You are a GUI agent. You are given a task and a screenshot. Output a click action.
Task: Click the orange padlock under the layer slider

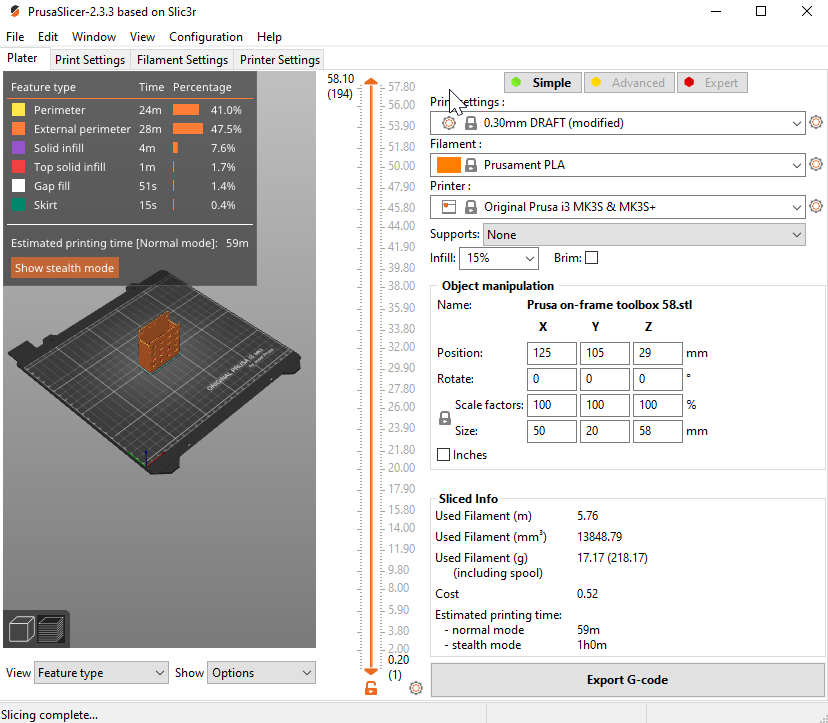(371, 689)
